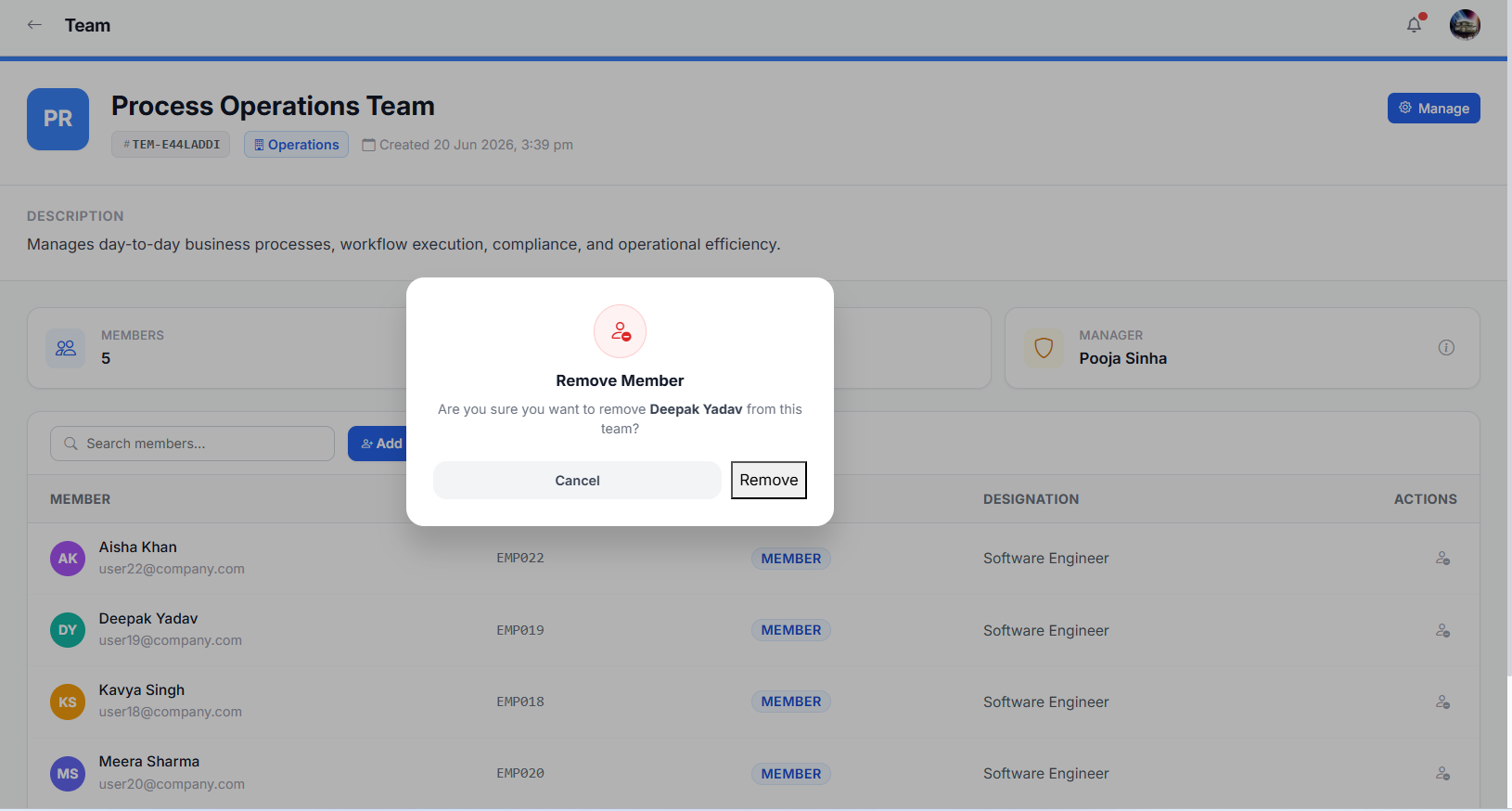This screenshot has height=811, width=1512.
Task: Confirm removal with the Remove button
Action: [769, 480]
